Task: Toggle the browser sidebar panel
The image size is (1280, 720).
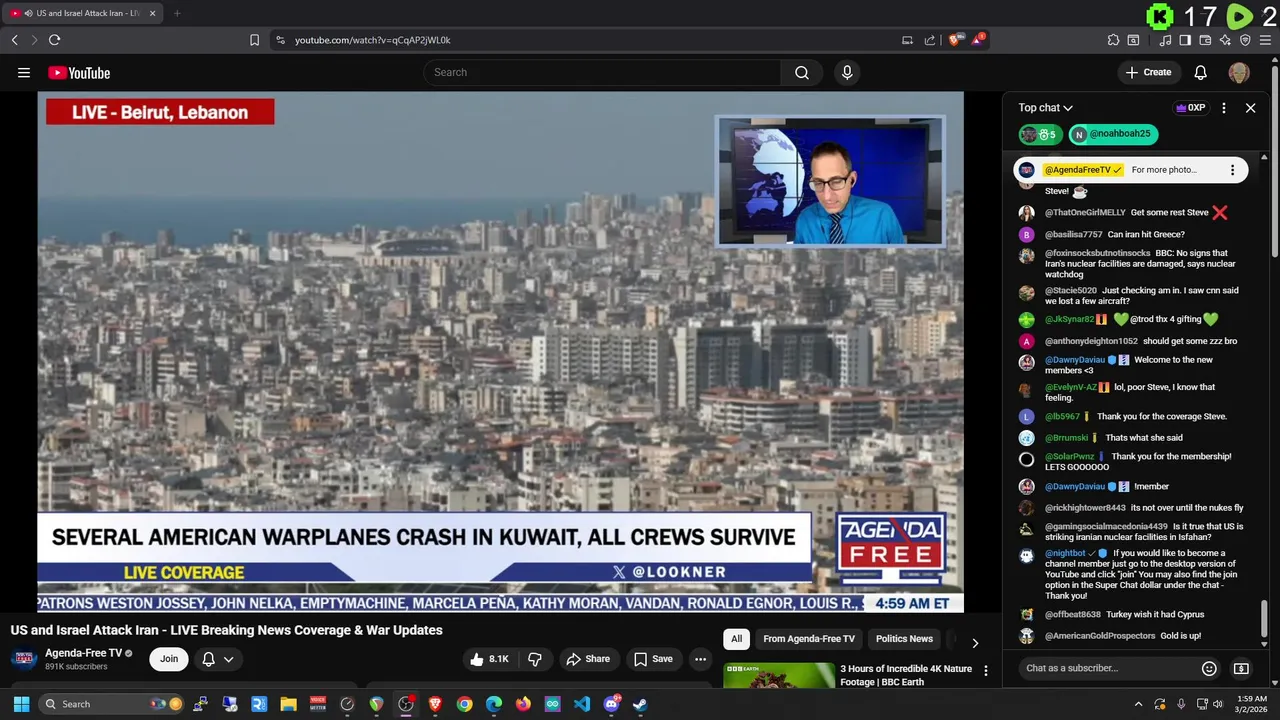Action: point(1185,40)
